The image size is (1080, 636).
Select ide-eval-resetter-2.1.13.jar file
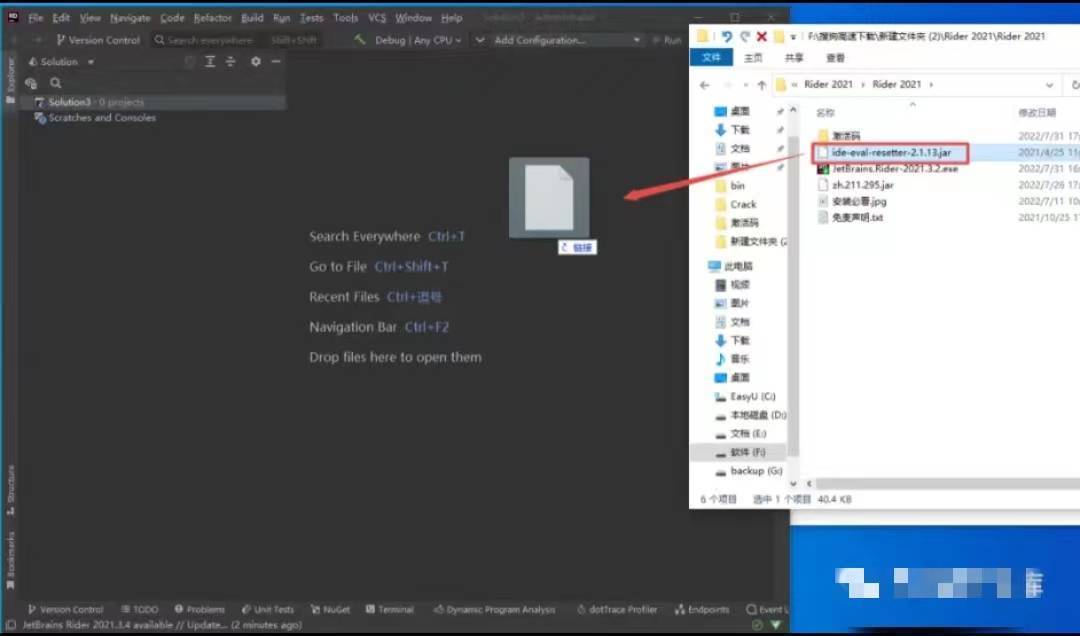pyautogui.click(x=891, y=152)
